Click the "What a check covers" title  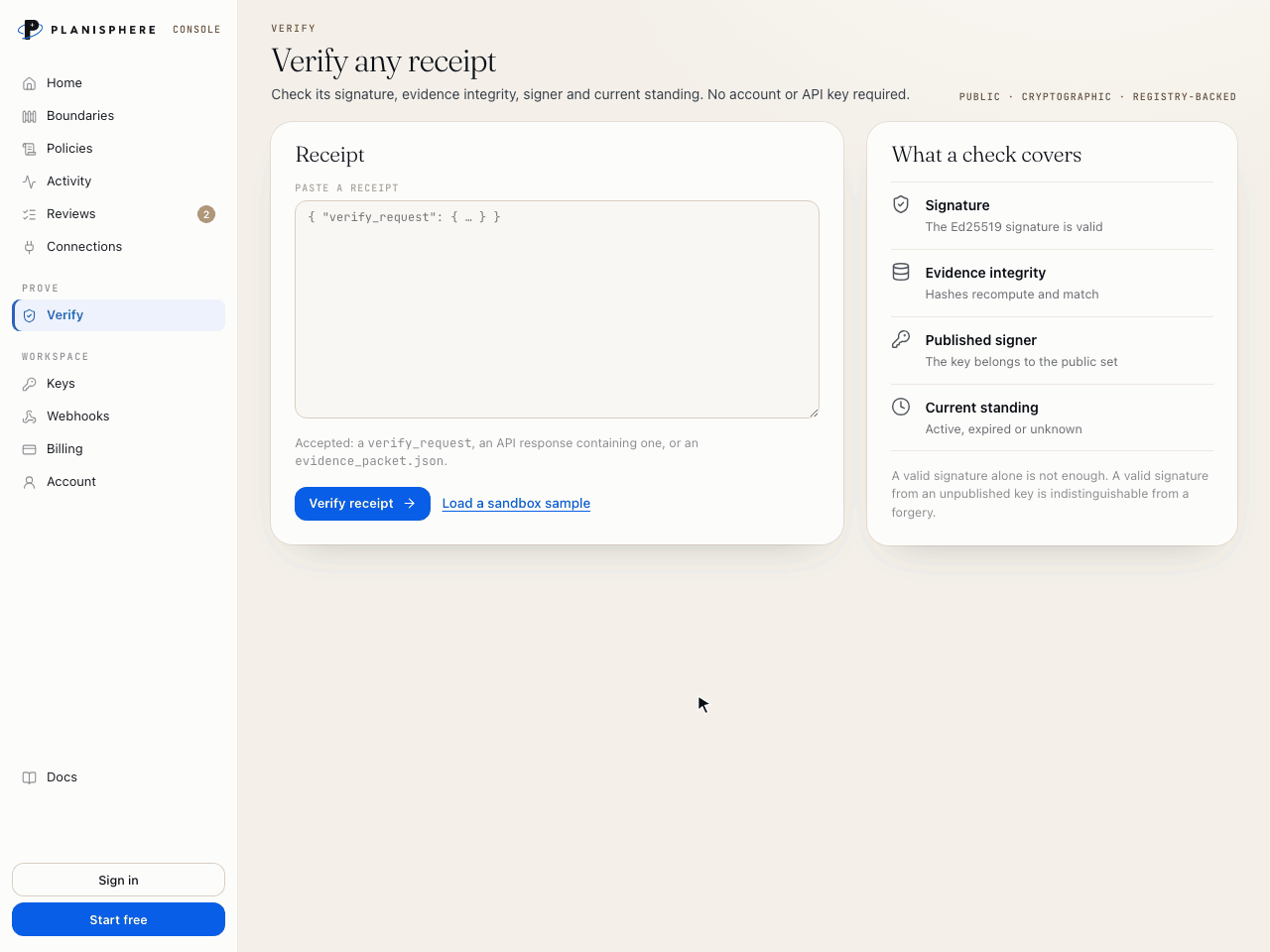986,155
